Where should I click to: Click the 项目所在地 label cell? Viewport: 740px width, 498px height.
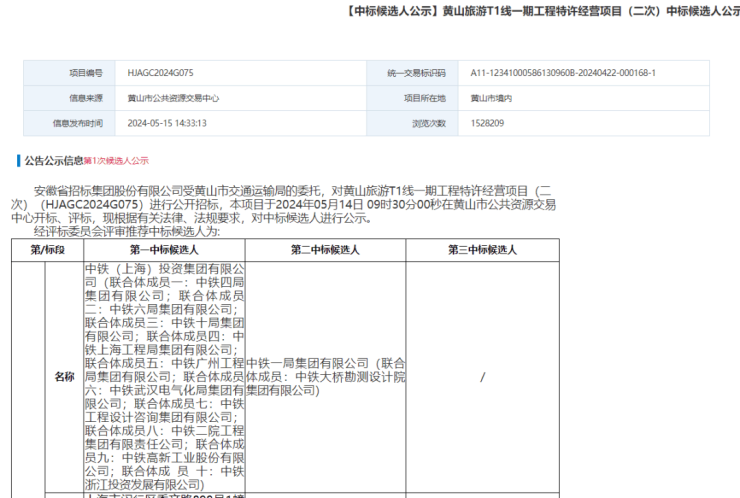pyautogui.click(x=423, y=98)
